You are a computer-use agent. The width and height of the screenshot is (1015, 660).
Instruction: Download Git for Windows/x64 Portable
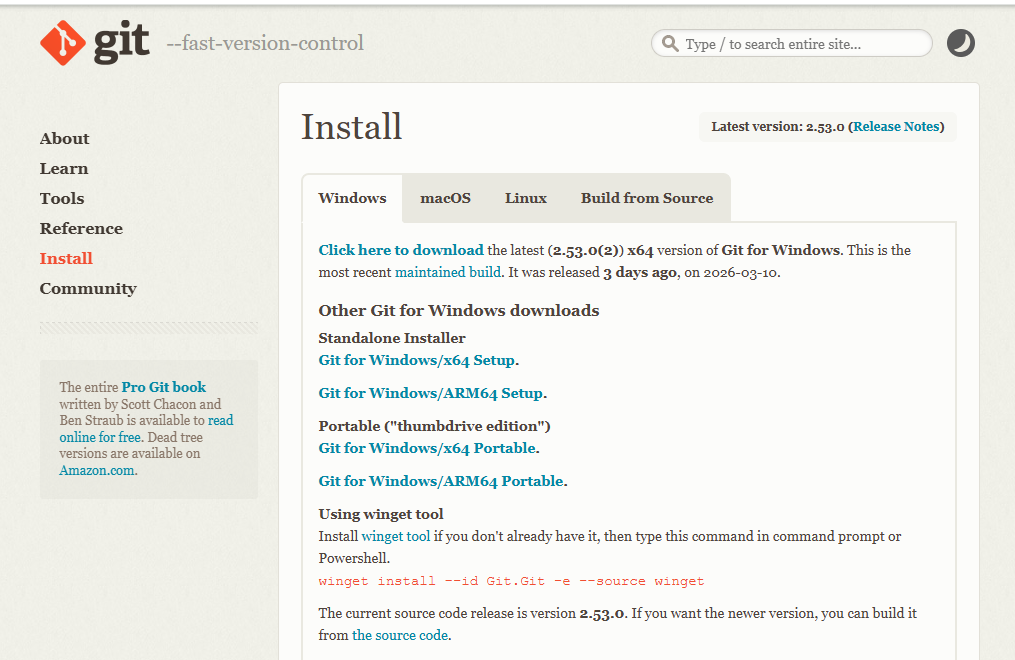click(x=427, y=448)
